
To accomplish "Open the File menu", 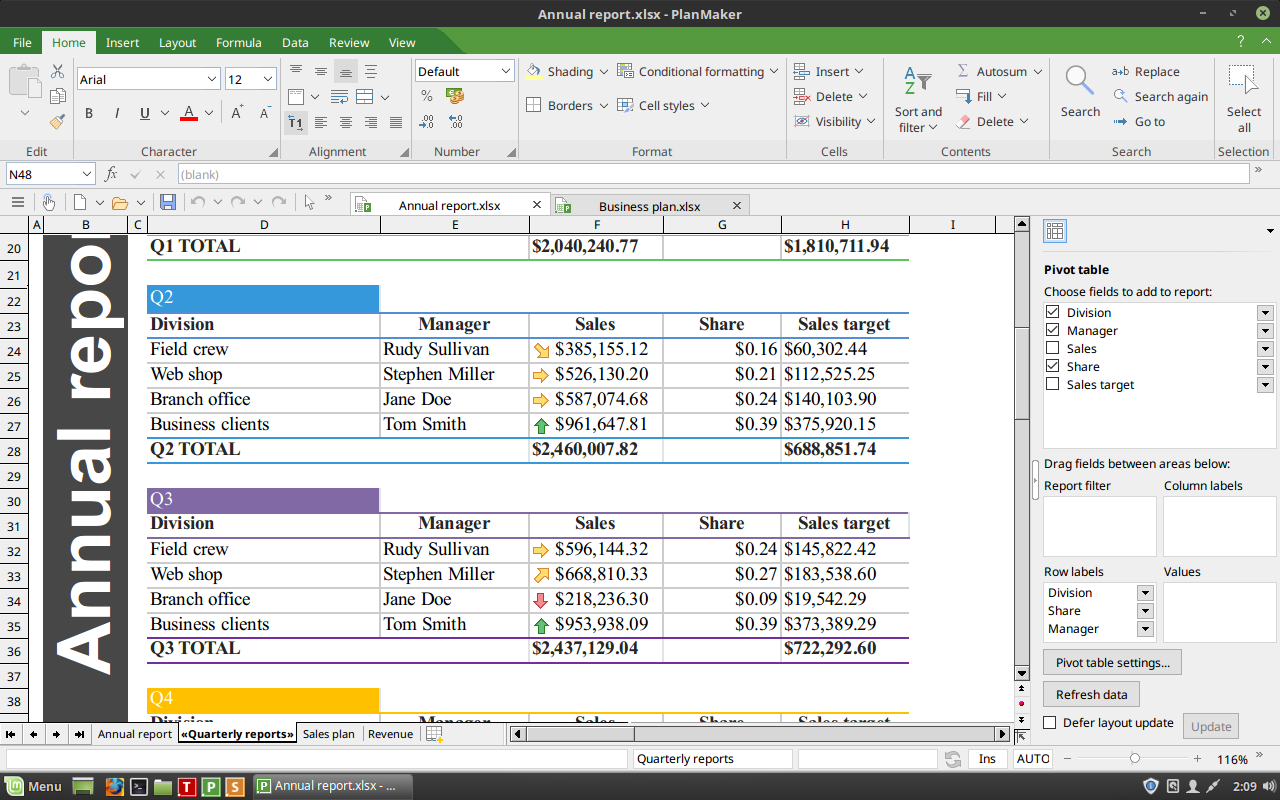I will pyautogui.click(x=22, y=43).
